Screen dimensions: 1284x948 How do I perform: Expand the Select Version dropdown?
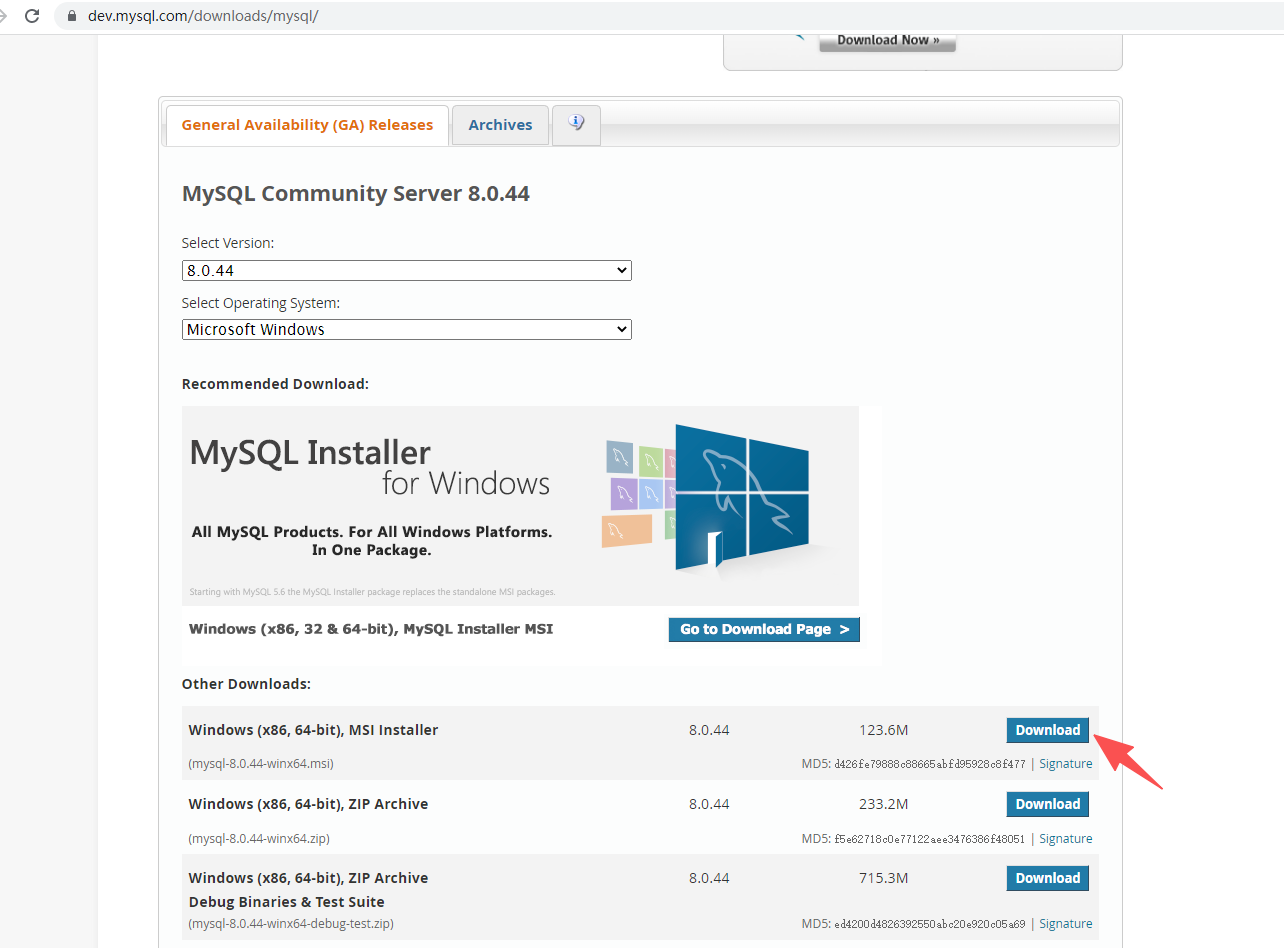point(406,271)
